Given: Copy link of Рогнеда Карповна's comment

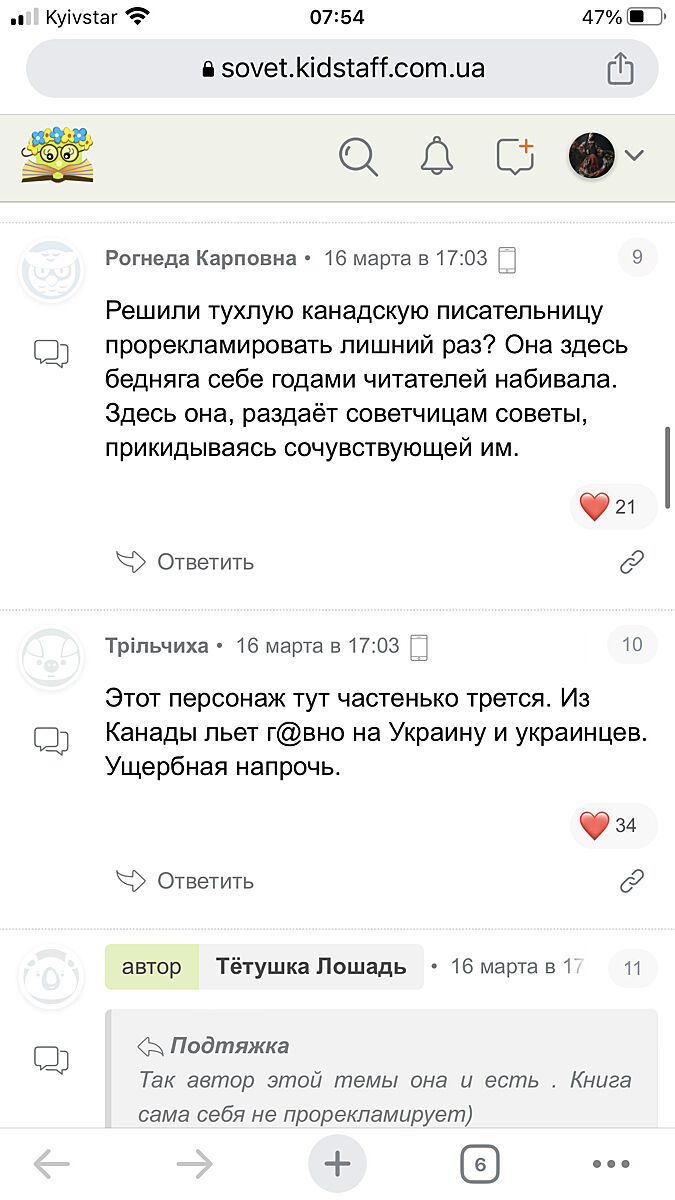Looking at the screenshot, I should click(x=631, y=562).
